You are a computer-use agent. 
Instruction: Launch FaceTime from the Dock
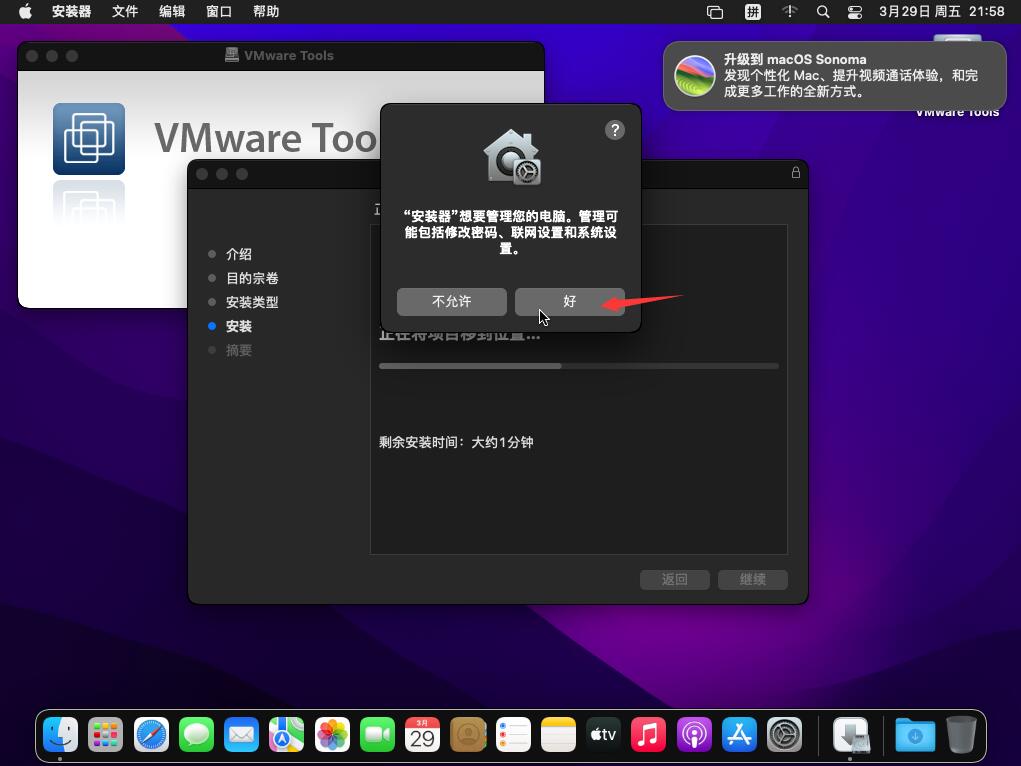(x=376, y=735)
